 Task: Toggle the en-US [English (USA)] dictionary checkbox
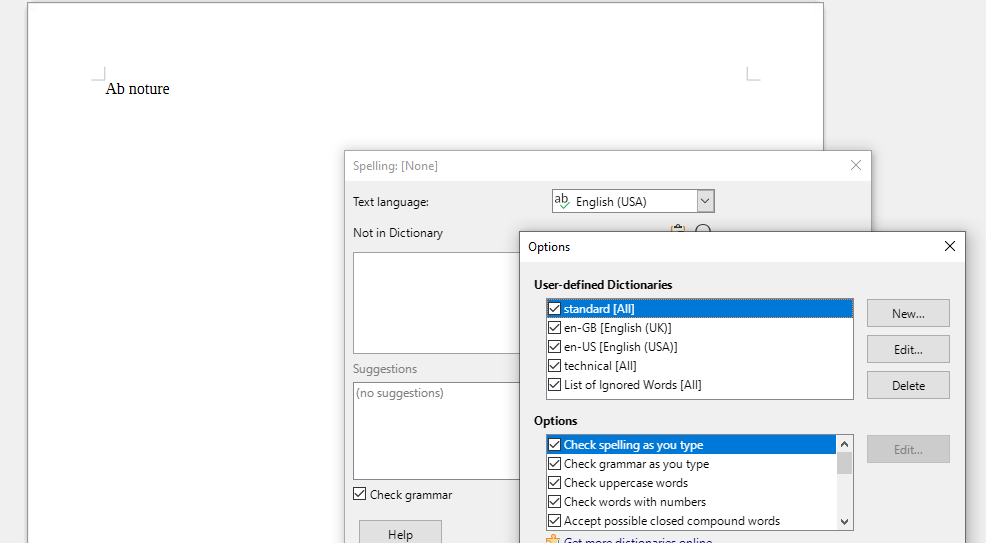point(554,346)
